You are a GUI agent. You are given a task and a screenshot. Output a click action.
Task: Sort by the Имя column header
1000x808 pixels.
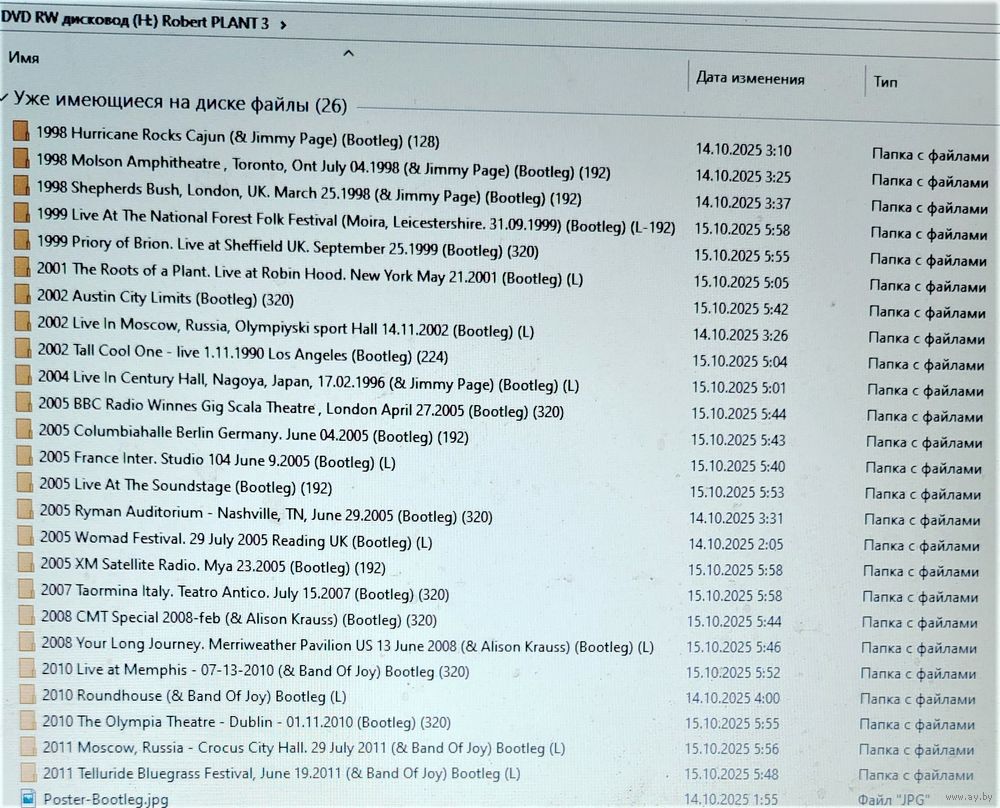click(x=24, y=58)
